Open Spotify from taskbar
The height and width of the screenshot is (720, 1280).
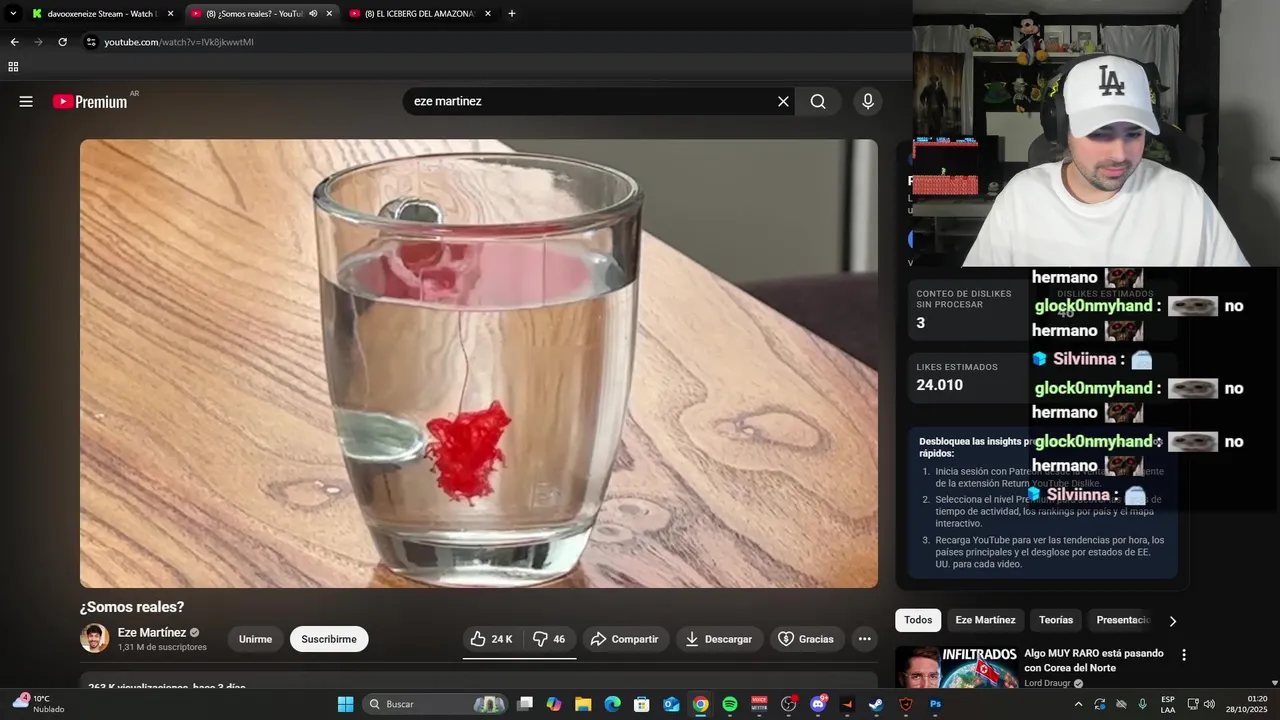pos(730,704)
